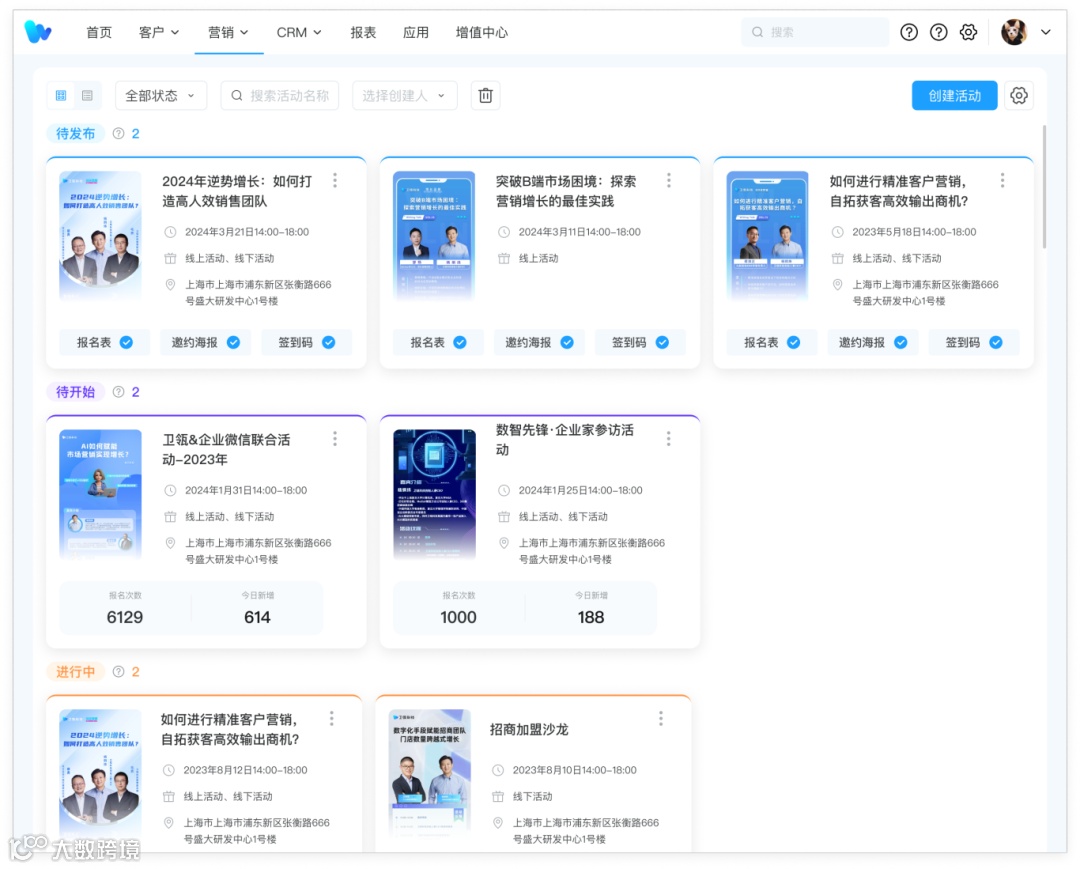Expand the account dropdown arrow beside avatar
Image resolution: width=1080 pixels, height=869 pixels.
pyautogui.click(x=1046, y=32)
